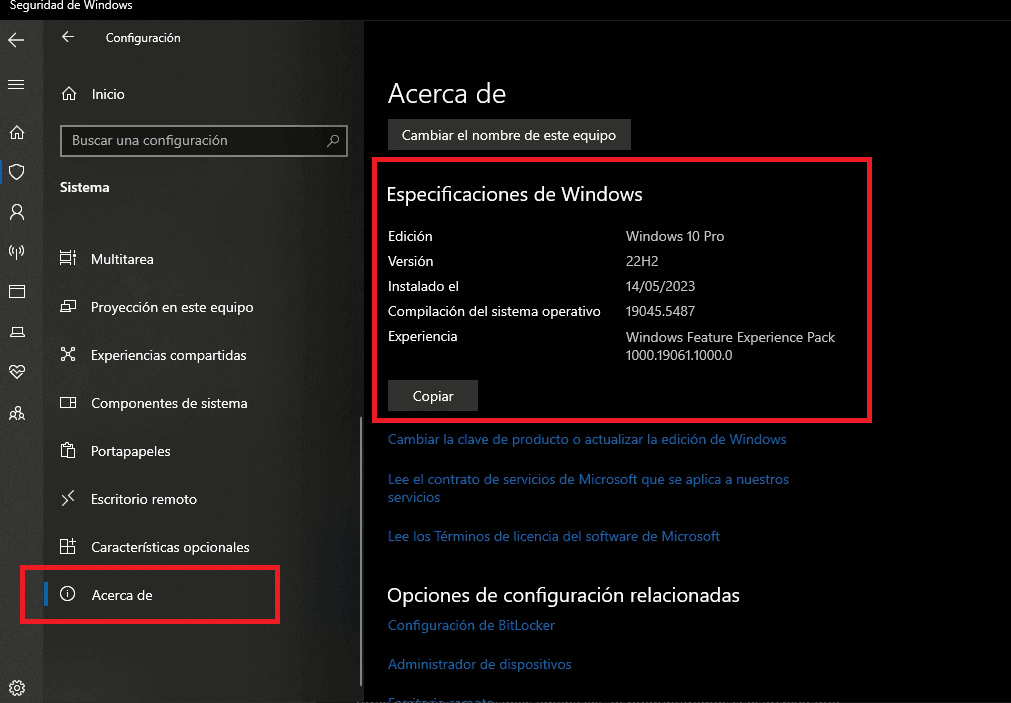
Task: Open the Firewall network antenna icon
Action: (x=17, y=252)
